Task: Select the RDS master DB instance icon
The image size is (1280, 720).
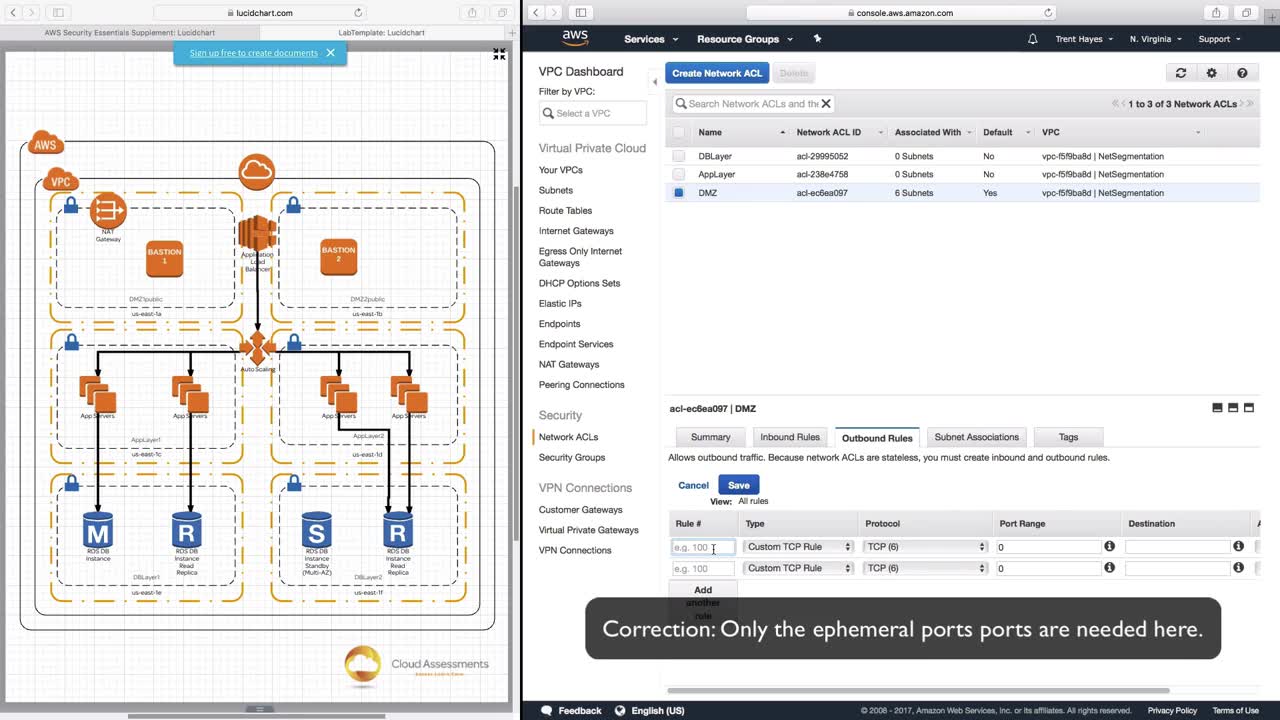Action: point(98,529)
